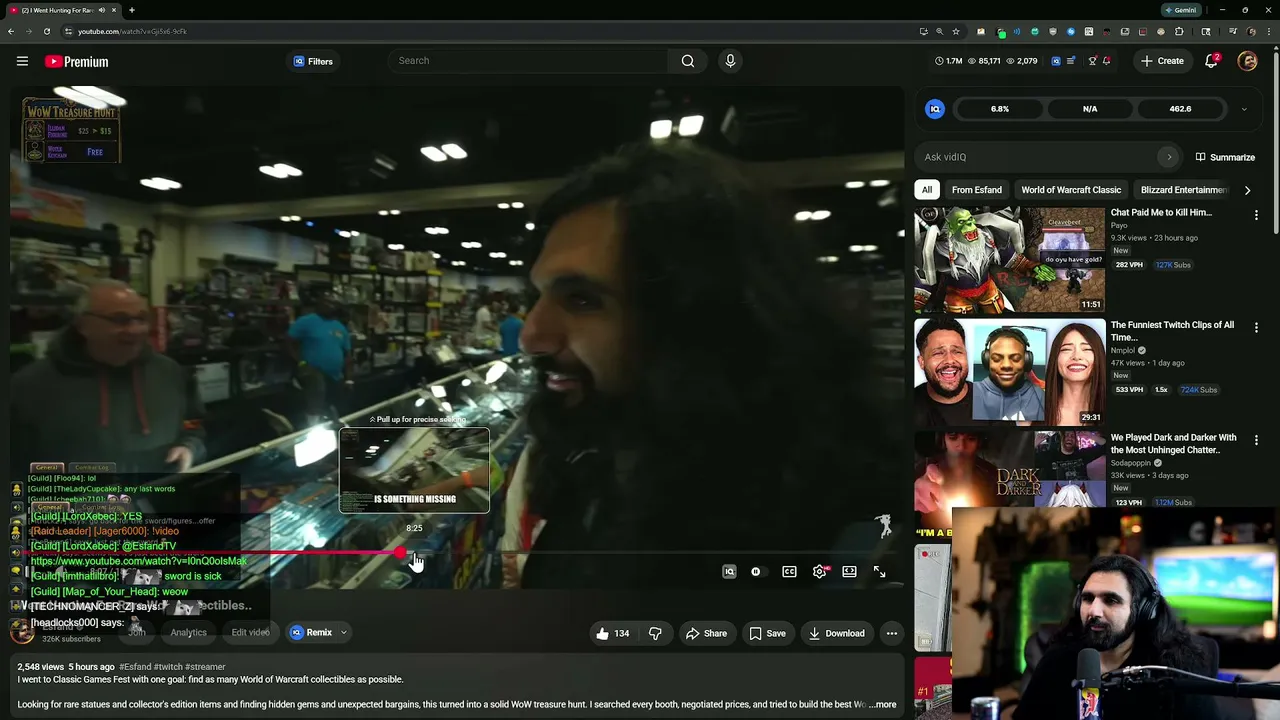Open the vidIQ trophy achievements icon
The height and width of the screenshot is (720, 1280).
pyautogui.click(x=1092, y=61)
